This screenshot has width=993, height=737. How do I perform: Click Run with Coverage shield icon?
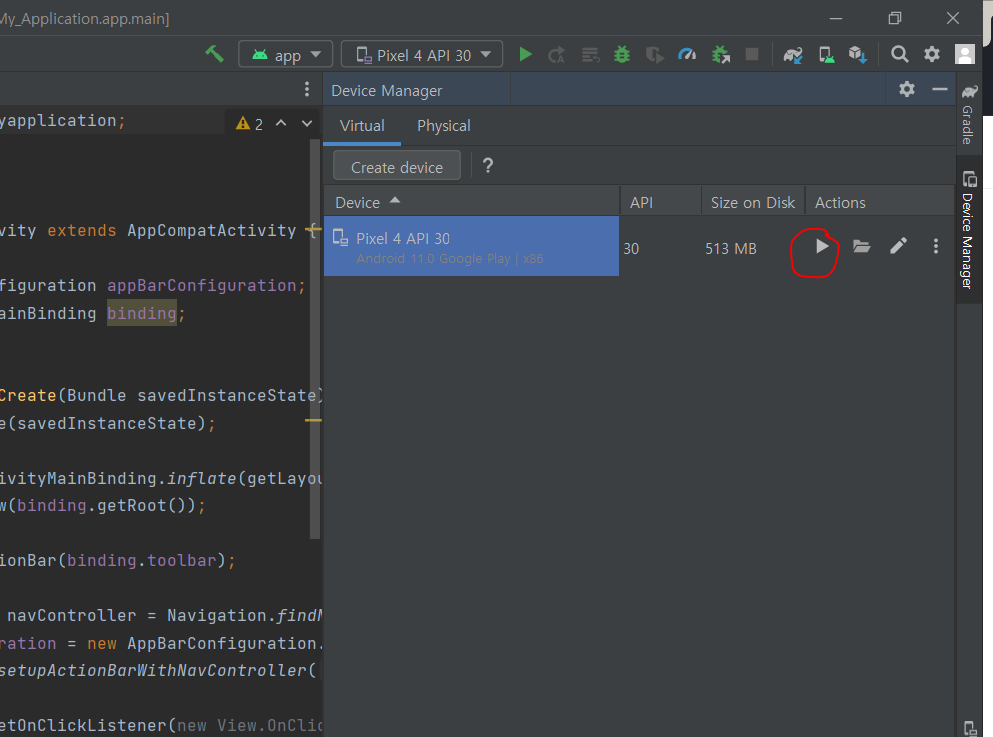point(654,55)
